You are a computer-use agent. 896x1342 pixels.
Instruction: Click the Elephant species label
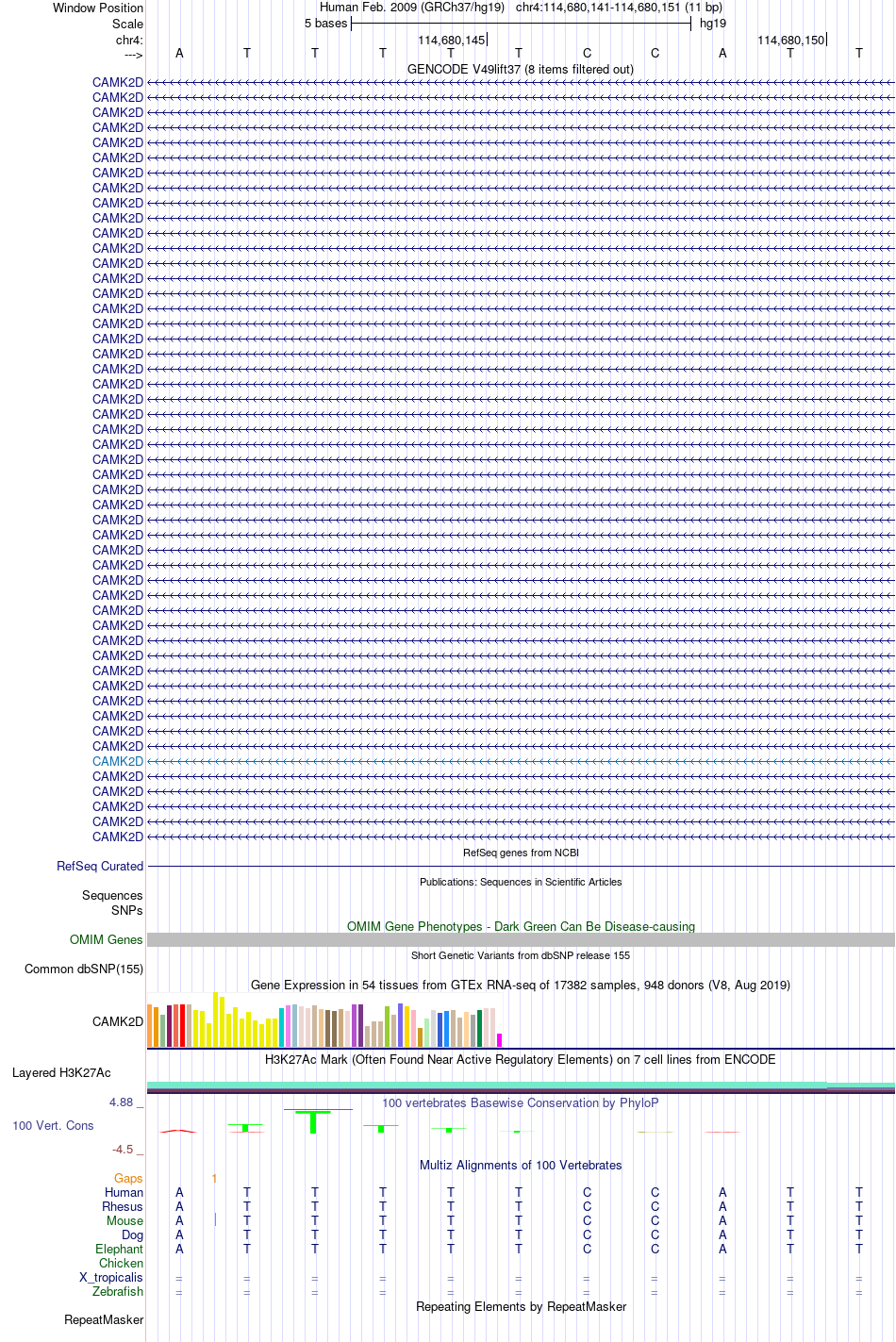click(119, 1249)
